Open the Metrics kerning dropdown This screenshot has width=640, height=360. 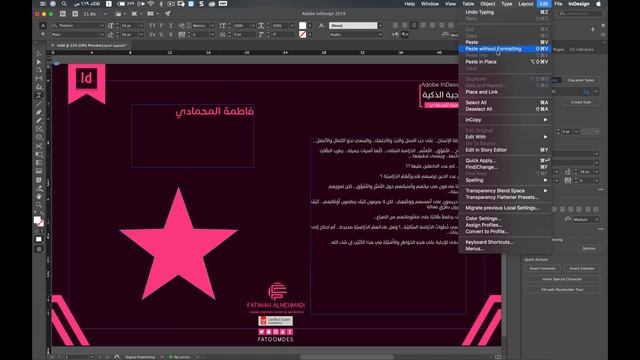(x=212, y=25)
